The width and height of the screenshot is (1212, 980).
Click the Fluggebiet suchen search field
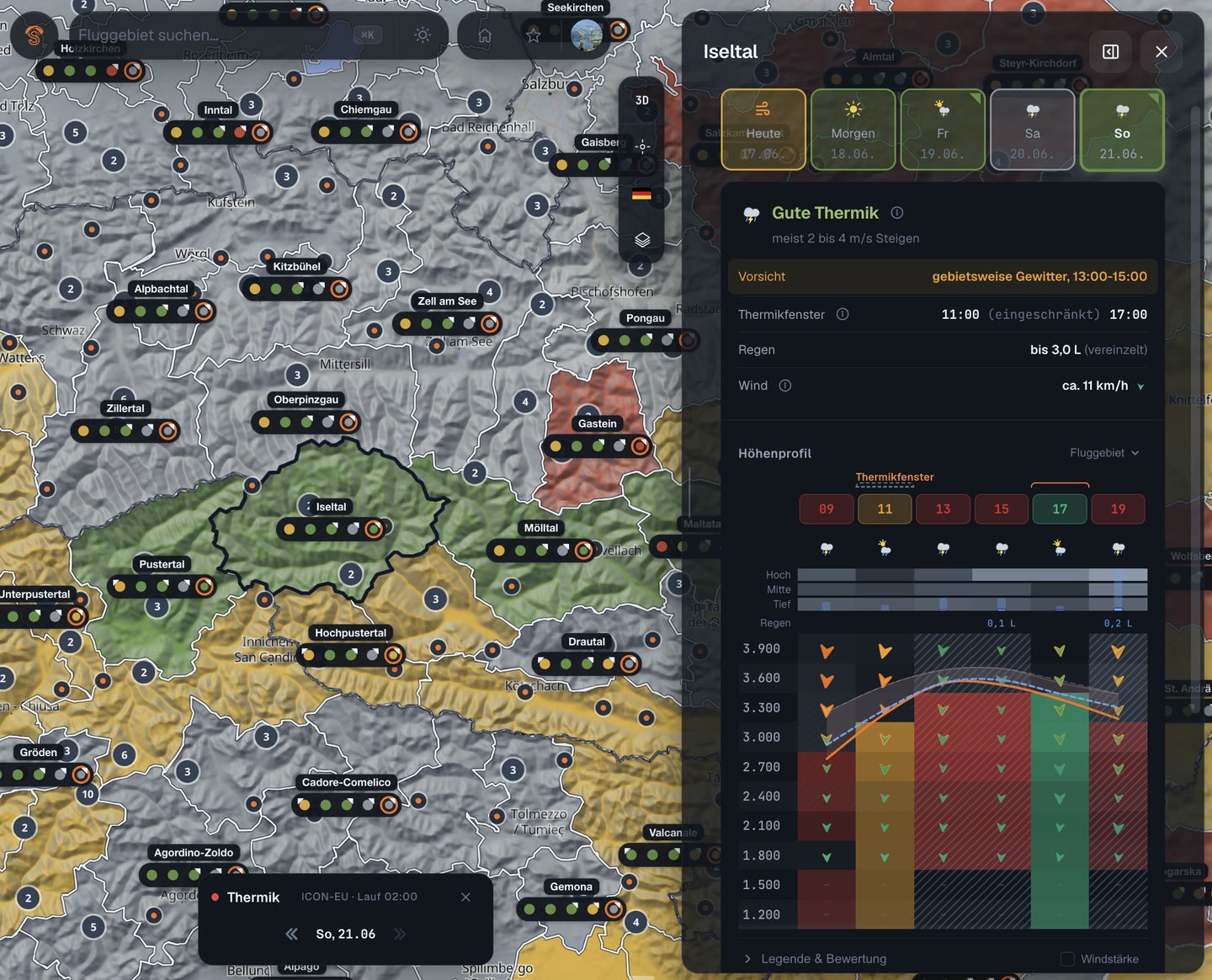(215, 35)
